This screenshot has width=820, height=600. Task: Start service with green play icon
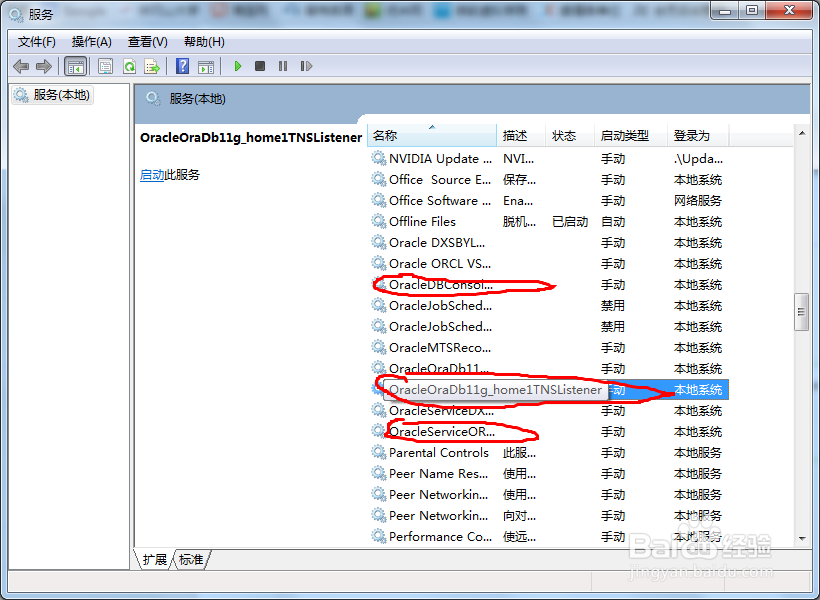point(237,66)
